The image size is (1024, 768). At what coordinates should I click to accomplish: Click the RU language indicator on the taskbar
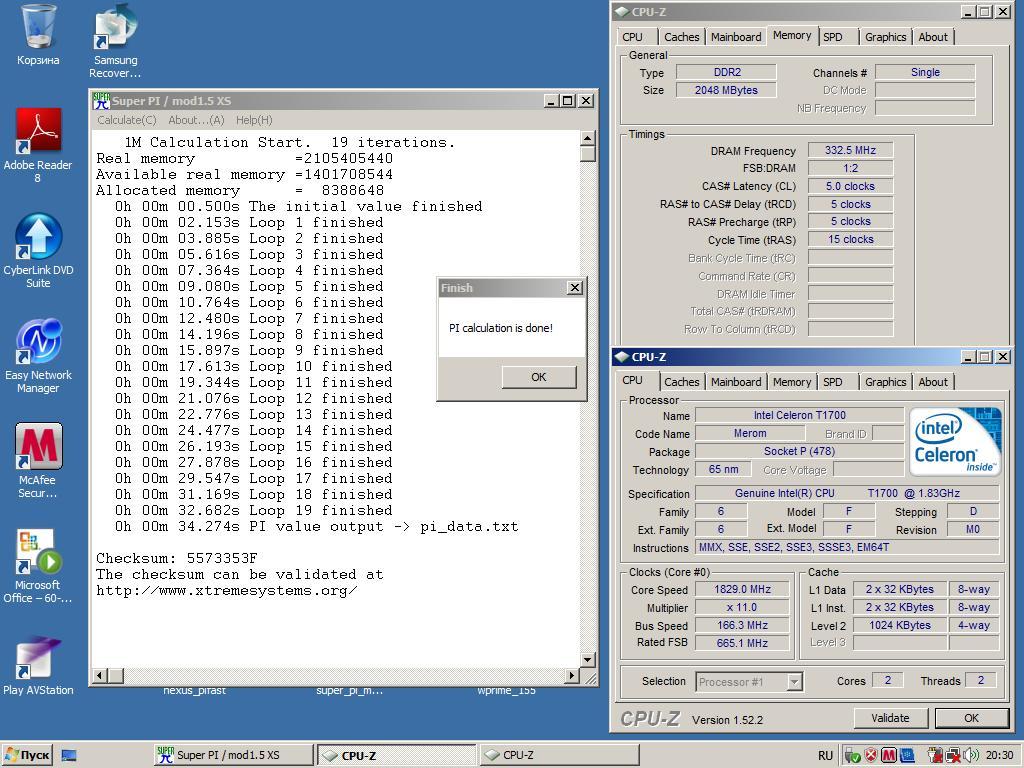[825, 756]
